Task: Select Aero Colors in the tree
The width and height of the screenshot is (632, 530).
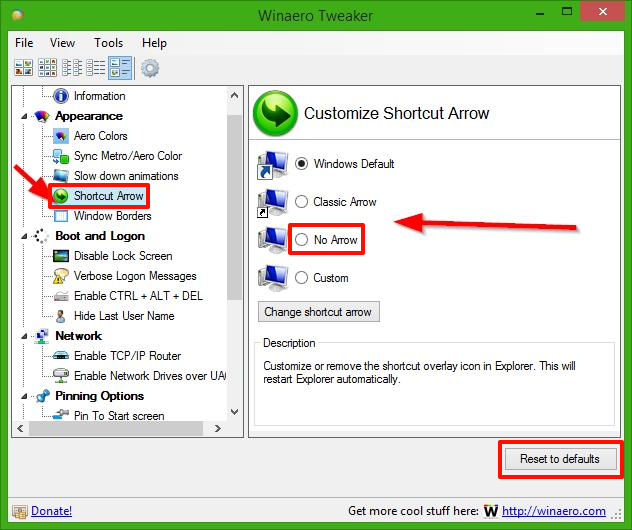Action: 101,136
